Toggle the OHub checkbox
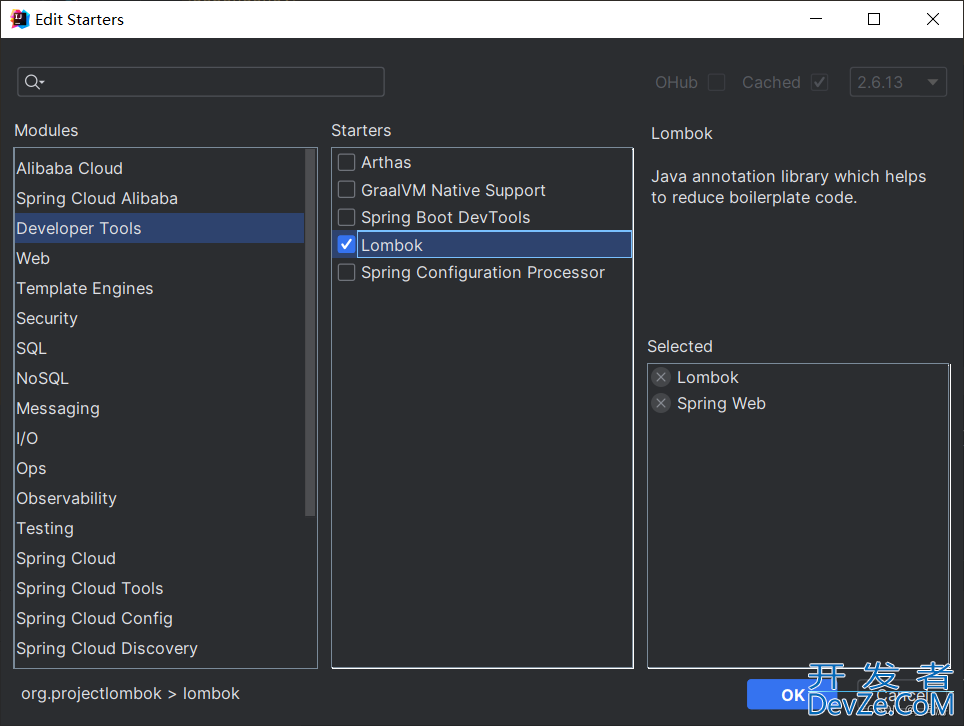 [x=716, y=82]
